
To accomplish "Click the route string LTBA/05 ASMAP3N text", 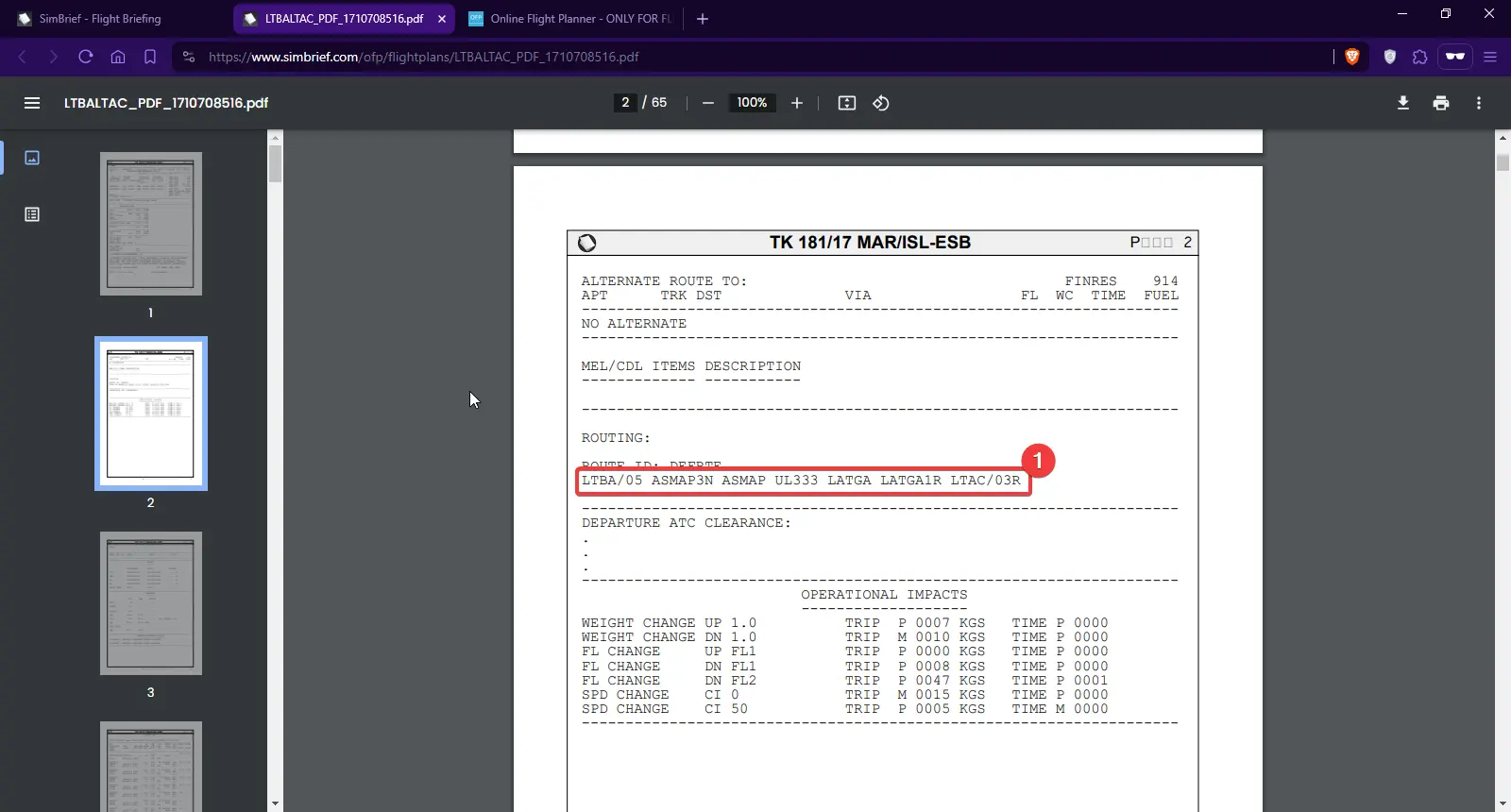I will (801, 481).
